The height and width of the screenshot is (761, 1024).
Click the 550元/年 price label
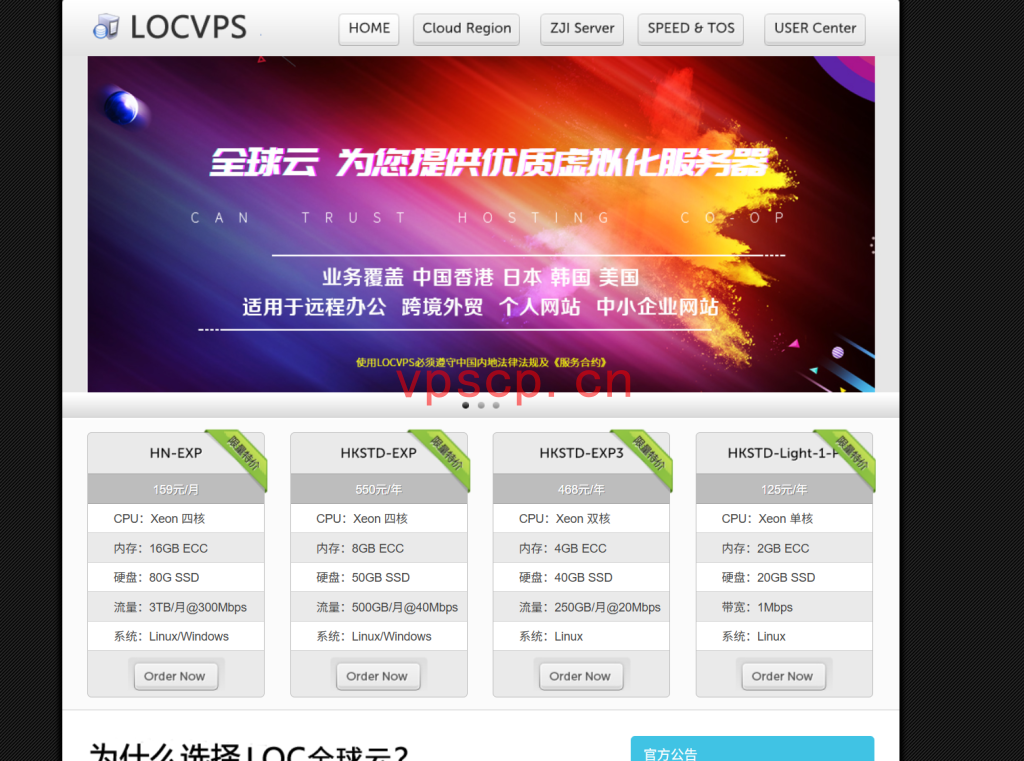379,489
